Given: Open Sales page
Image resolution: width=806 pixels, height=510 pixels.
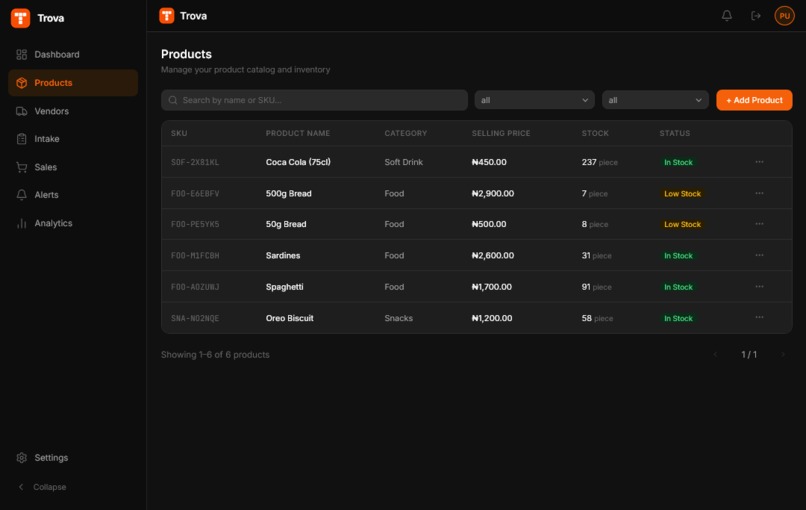Looking at the screenshot, I should point(73,167).
